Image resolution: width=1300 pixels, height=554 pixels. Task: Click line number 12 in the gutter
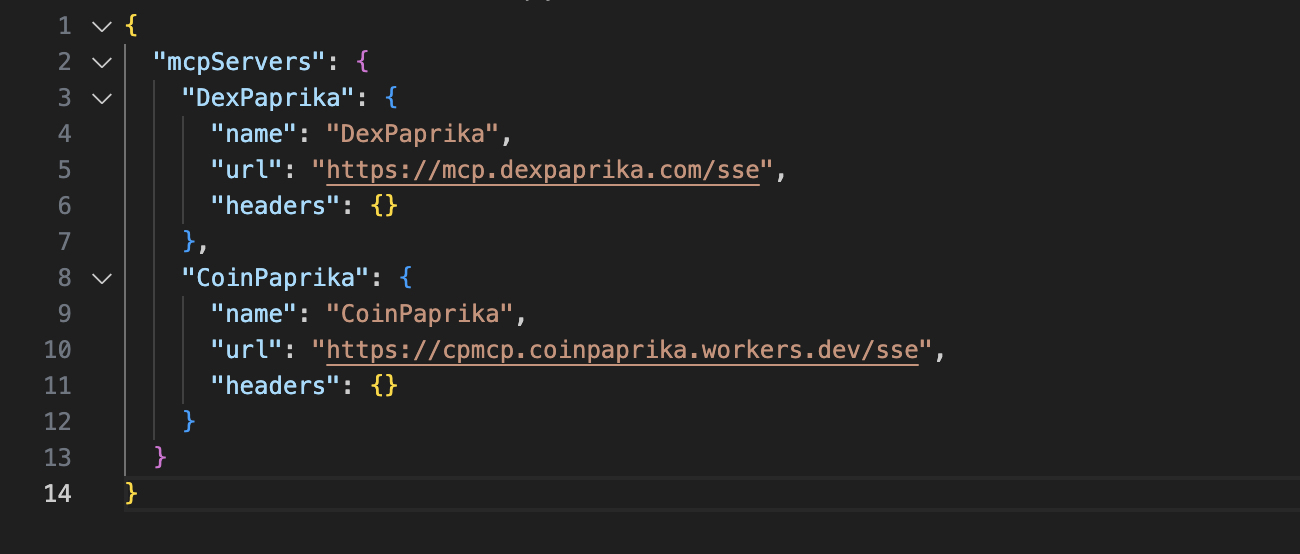(x=57, y=422)
